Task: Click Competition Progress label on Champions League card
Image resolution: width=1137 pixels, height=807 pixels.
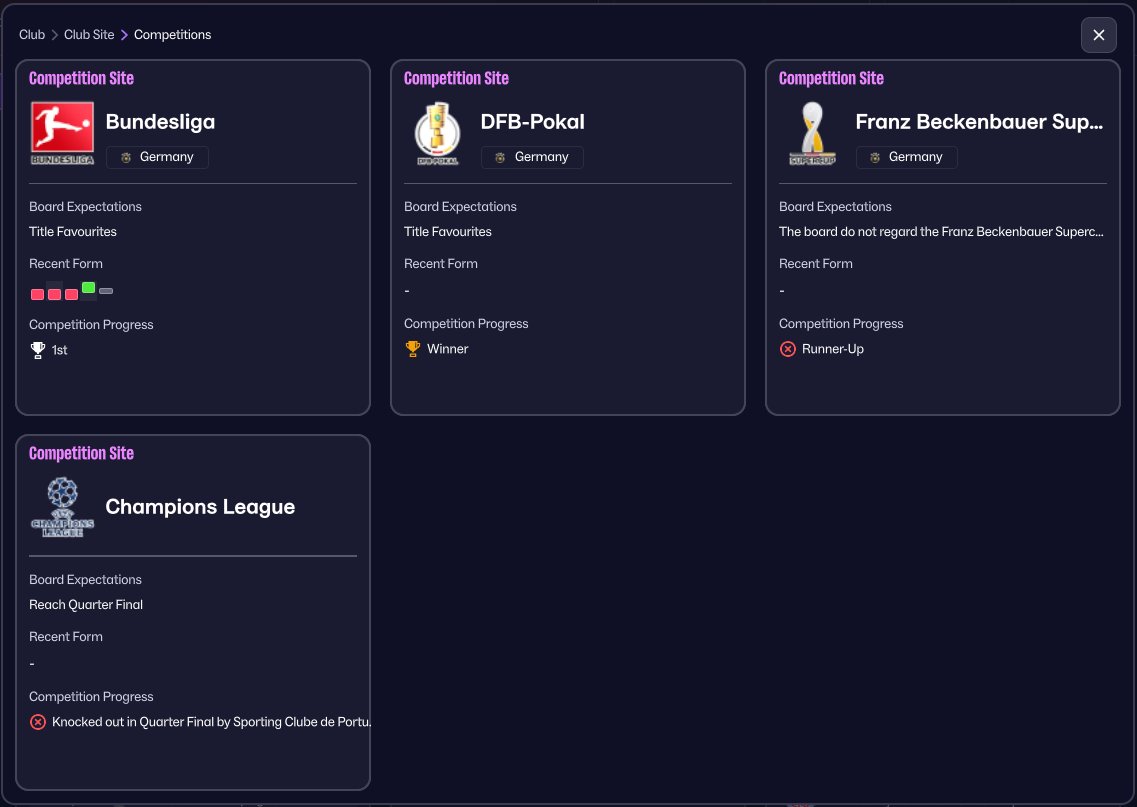Action: click(91, 697)
